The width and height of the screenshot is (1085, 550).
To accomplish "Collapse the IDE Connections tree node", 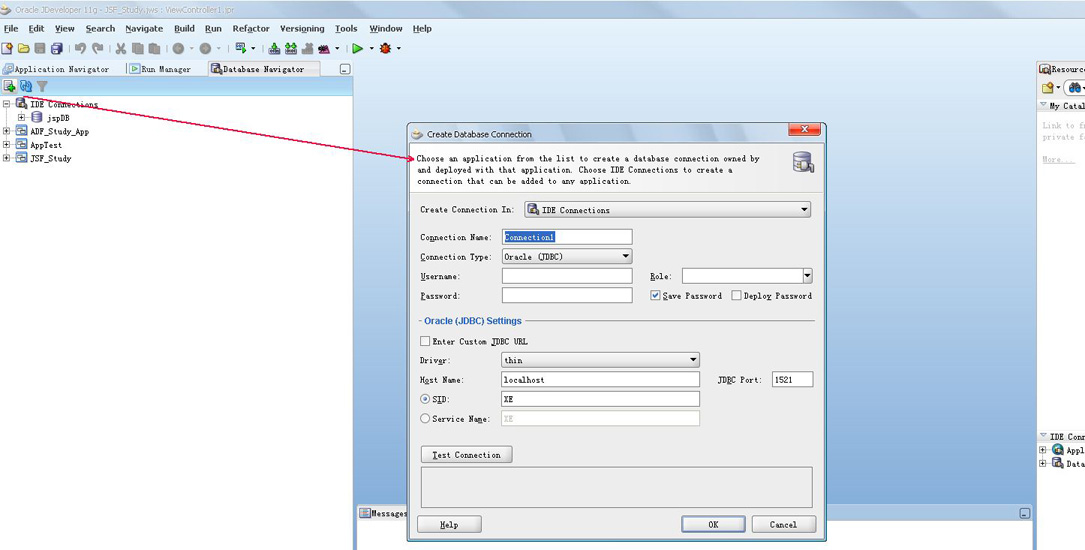I will click(x=7, y=104).
